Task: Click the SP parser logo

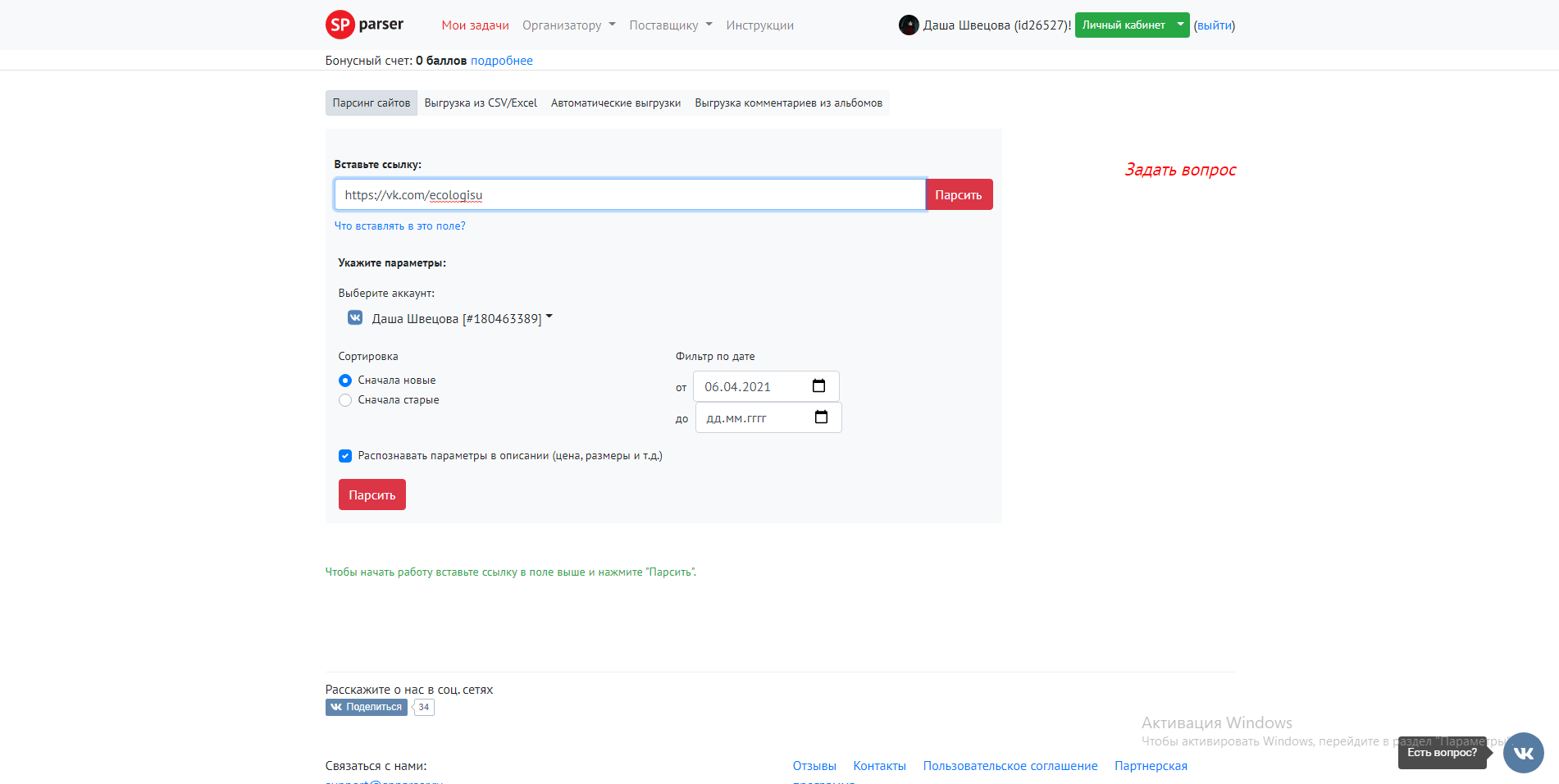Action: (365, 25)
